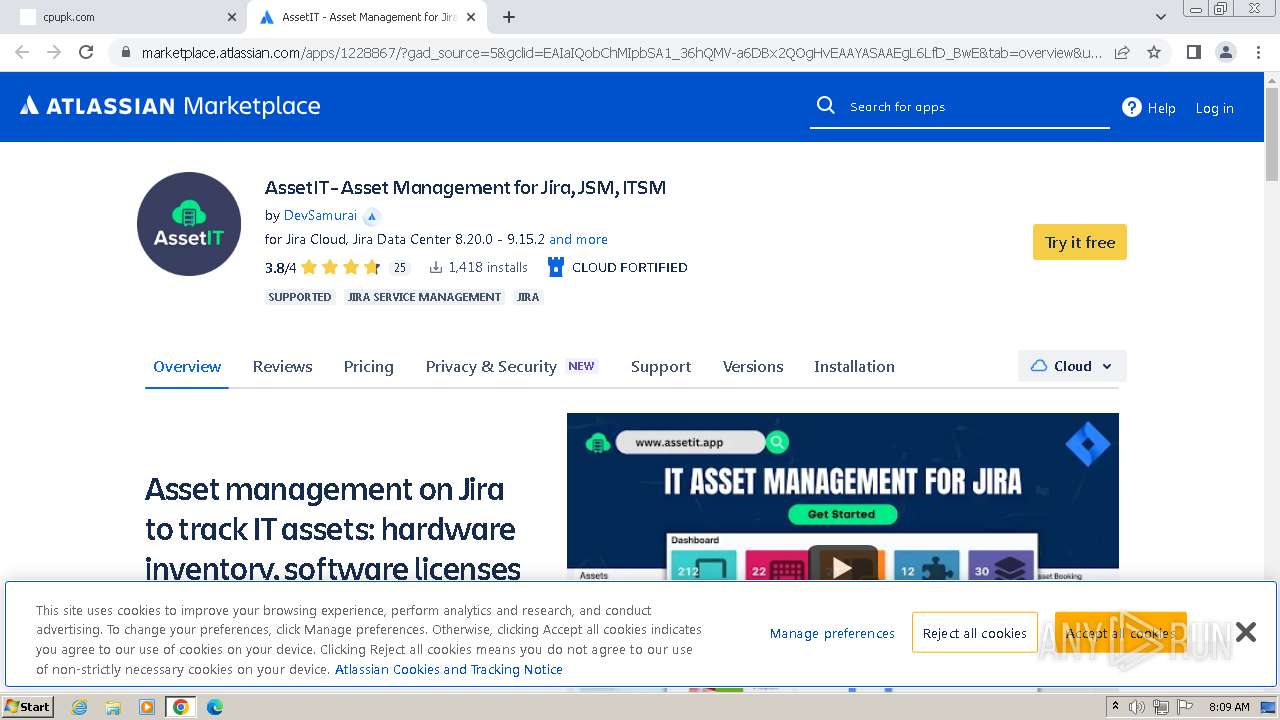Expand the Cloud hosting dropdown
The image size is (1280, 720).
coord(1072,366)
